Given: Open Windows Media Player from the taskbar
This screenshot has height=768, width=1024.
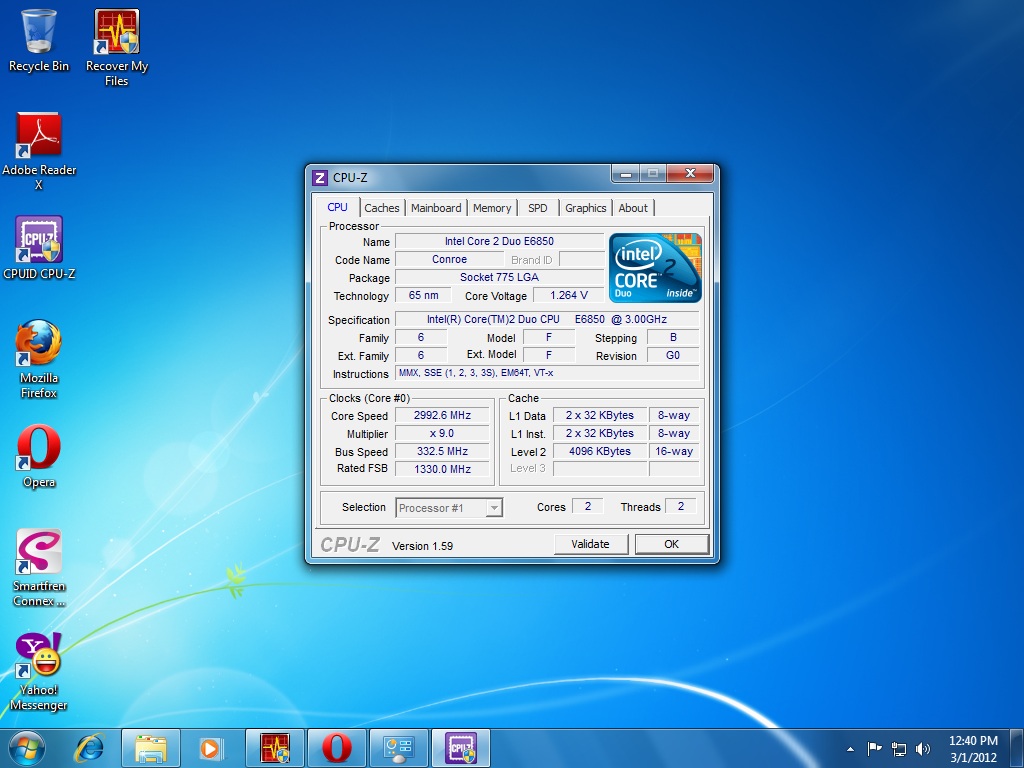Looking at the screenshot, I should pos(212,747).
